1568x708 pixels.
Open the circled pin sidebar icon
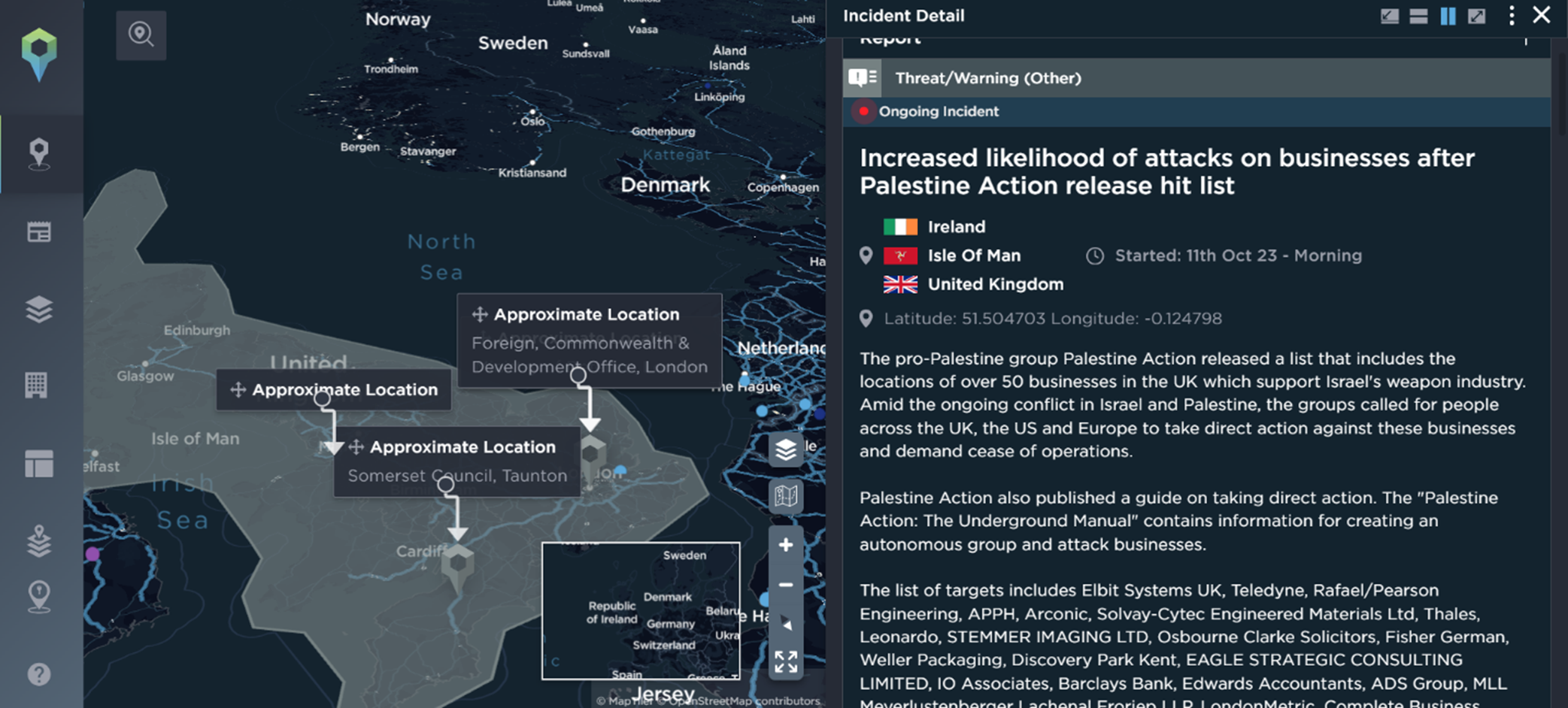click(39, 597)
